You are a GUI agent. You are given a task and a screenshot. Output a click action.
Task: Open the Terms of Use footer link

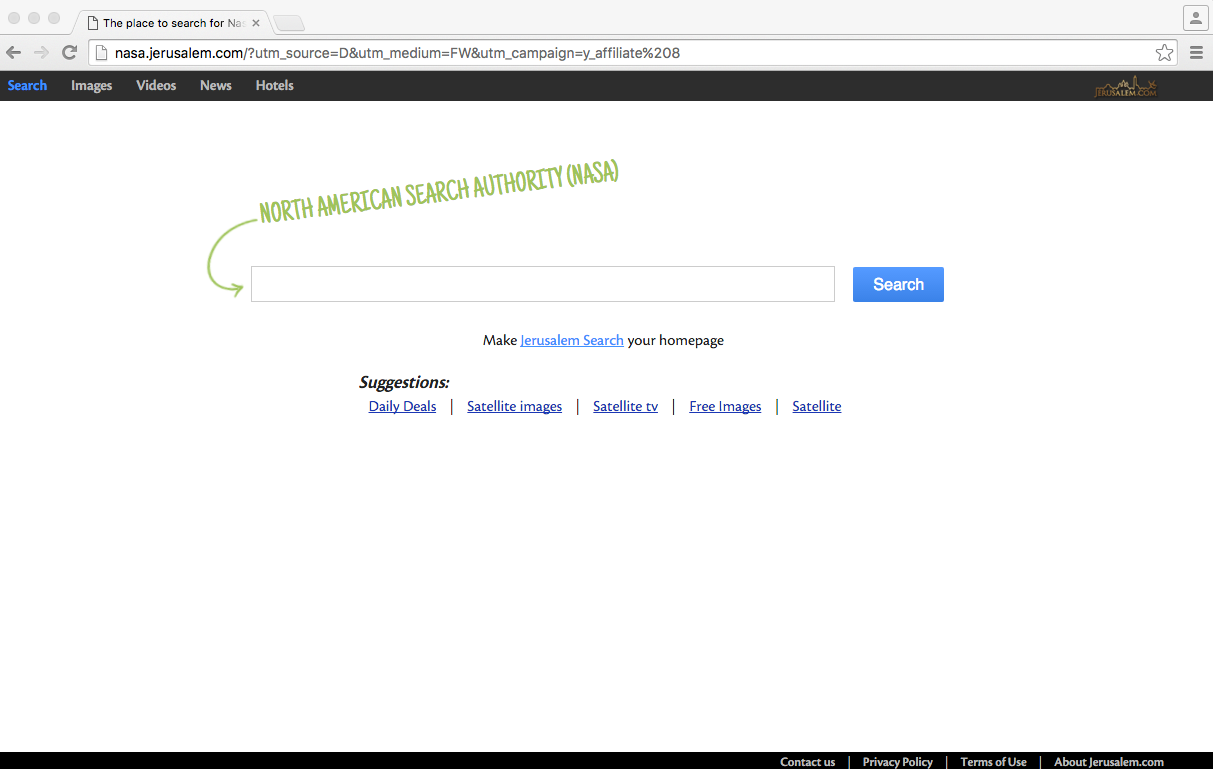click(994, 762)
